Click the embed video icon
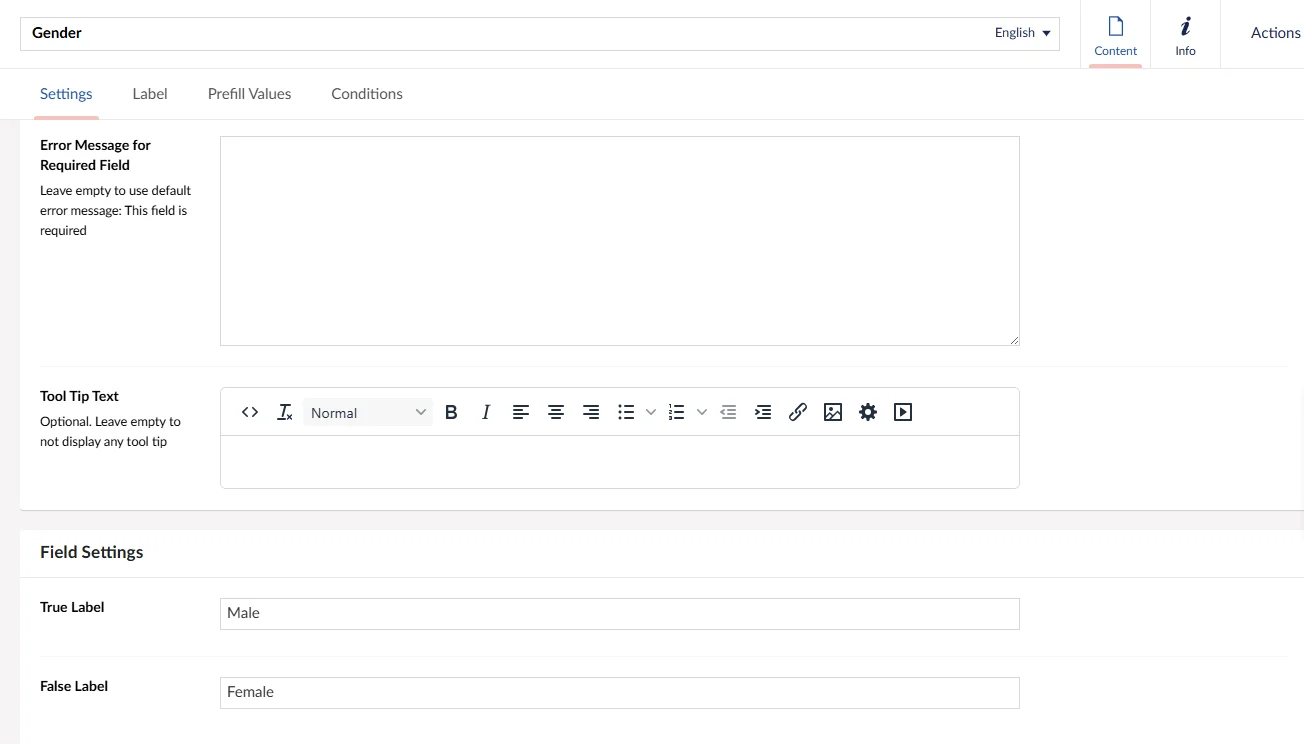This screenshot has height=744, width=1304. [x=903, y=412]
